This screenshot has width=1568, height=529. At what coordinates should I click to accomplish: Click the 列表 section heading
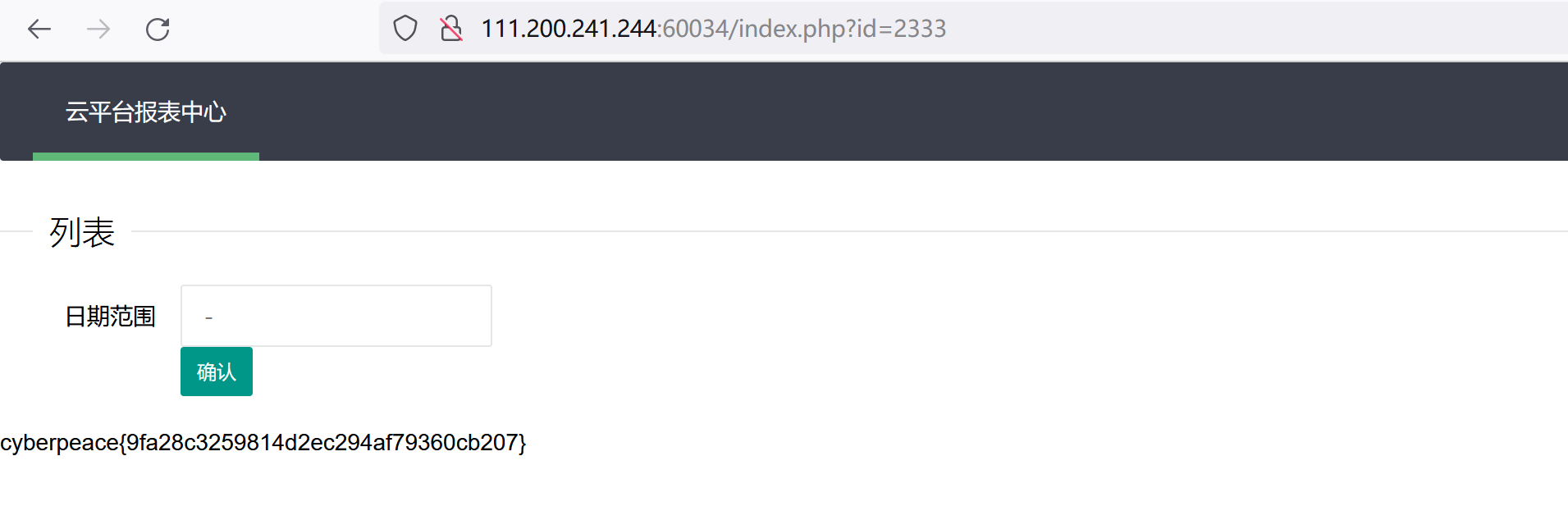point(81,232)
